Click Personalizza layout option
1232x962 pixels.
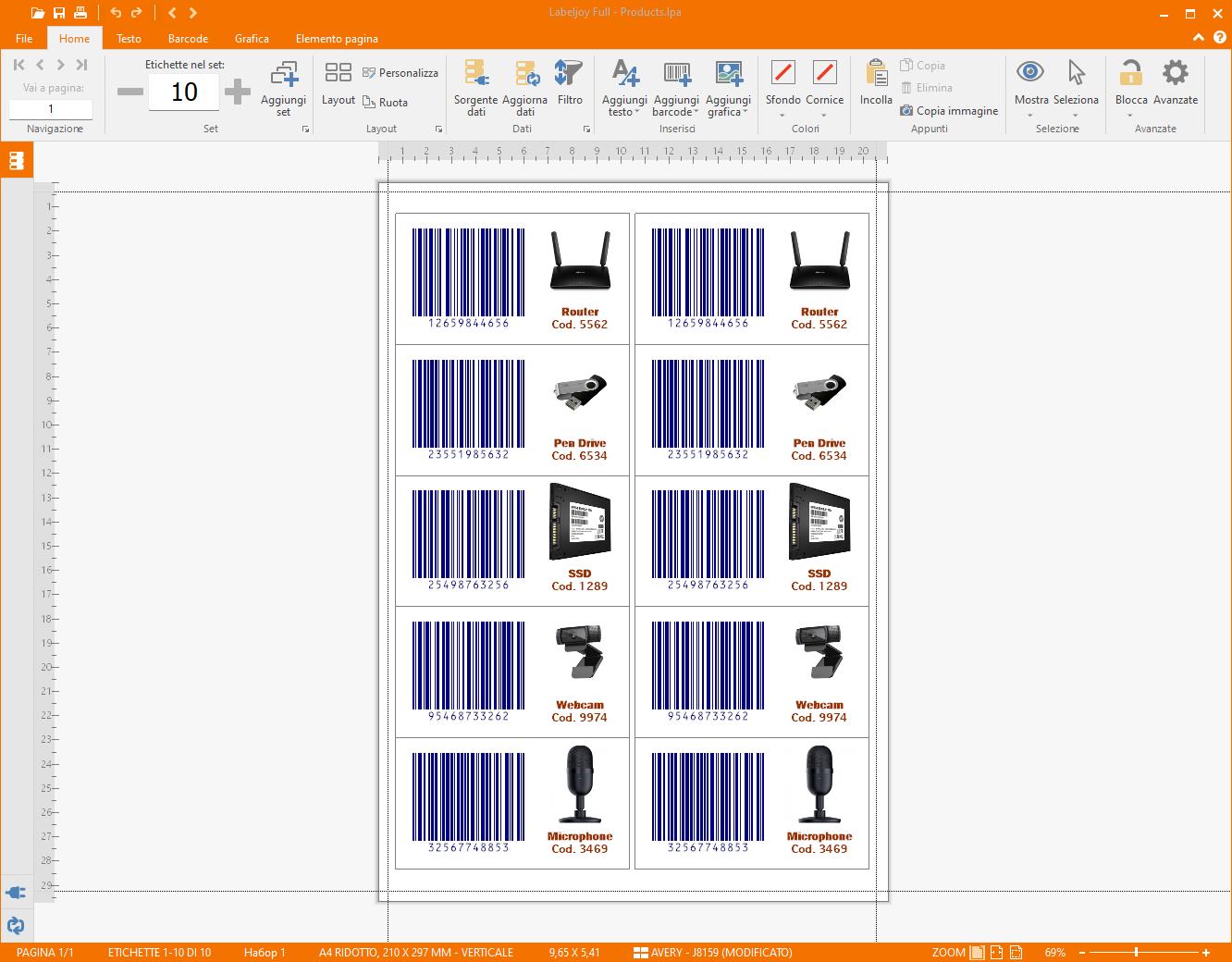pos(400,73)
